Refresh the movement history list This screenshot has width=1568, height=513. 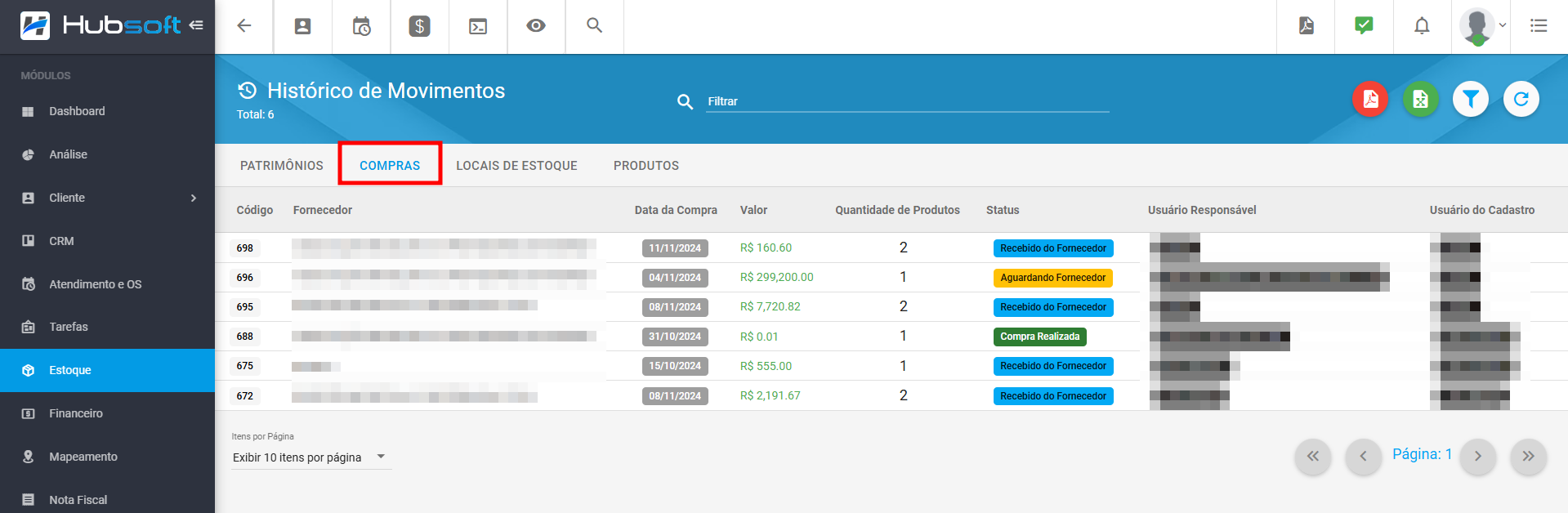1521,100
